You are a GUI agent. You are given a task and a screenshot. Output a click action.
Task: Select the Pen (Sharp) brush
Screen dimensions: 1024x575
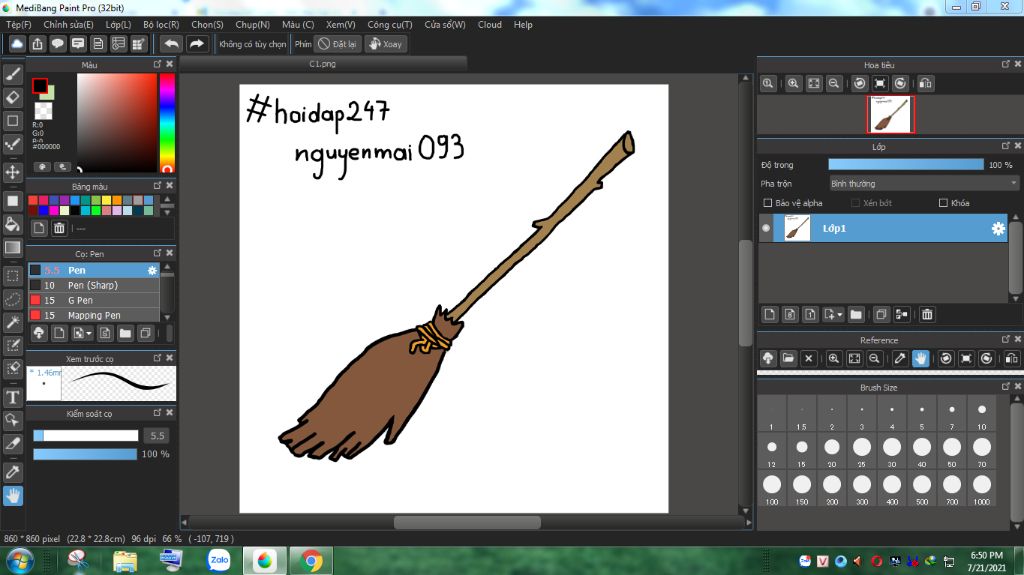[94, 285]
